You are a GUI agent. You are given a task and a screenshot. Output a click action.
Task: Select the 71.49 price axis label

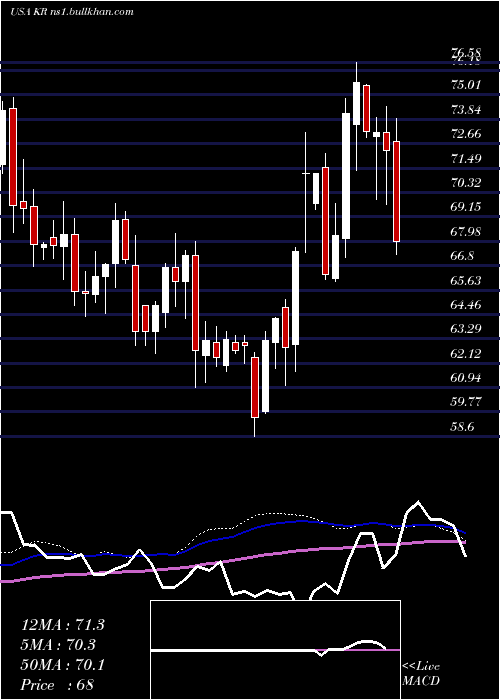(467, 158)
